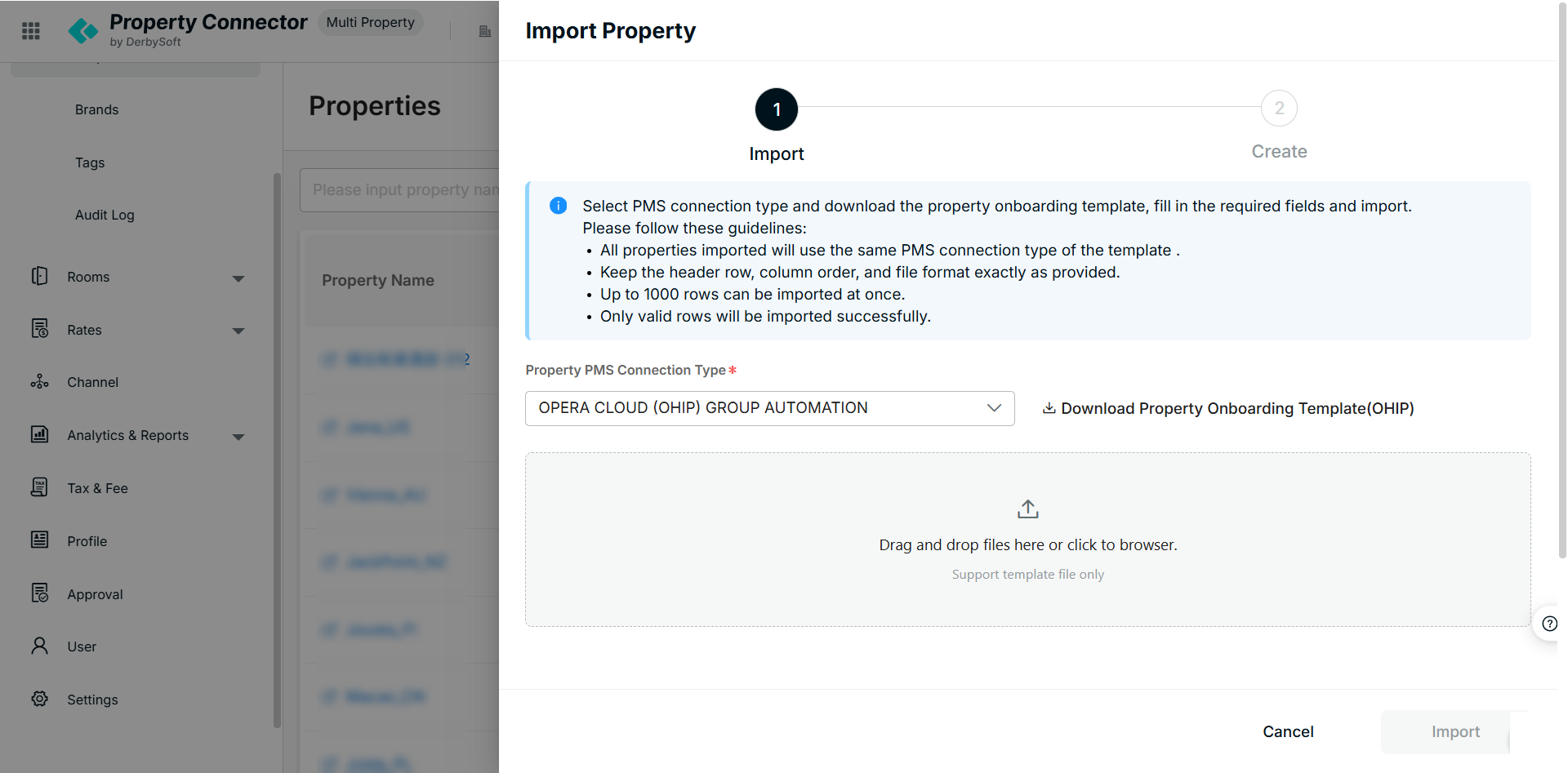The image size is (1568, 773).
Task: Expand the Analytics & Reports arrow
Action: pos(238,437)
